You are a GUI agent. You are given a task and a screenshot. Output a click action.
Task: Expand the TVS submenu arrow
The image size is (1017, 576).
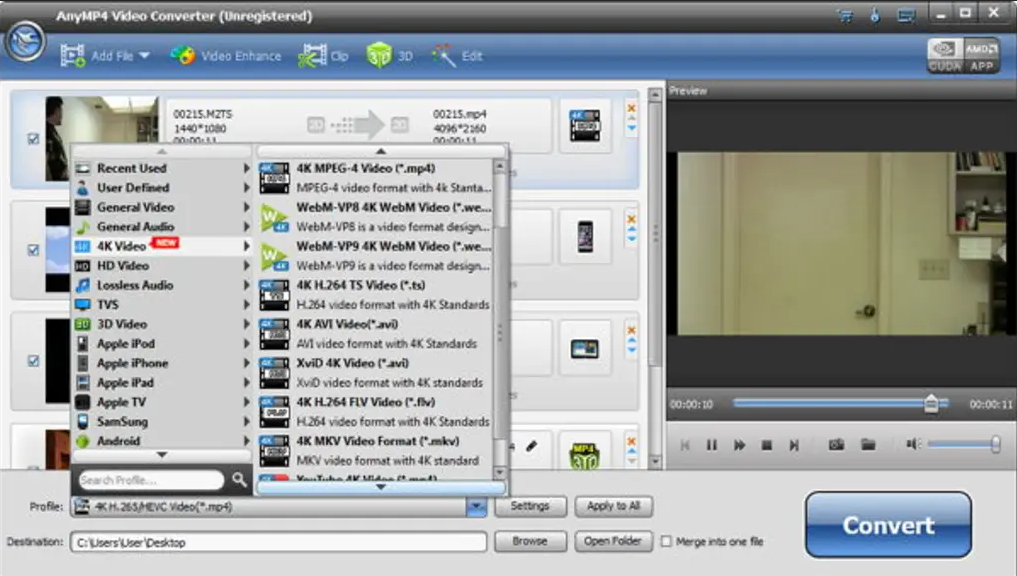pos(246,304)
